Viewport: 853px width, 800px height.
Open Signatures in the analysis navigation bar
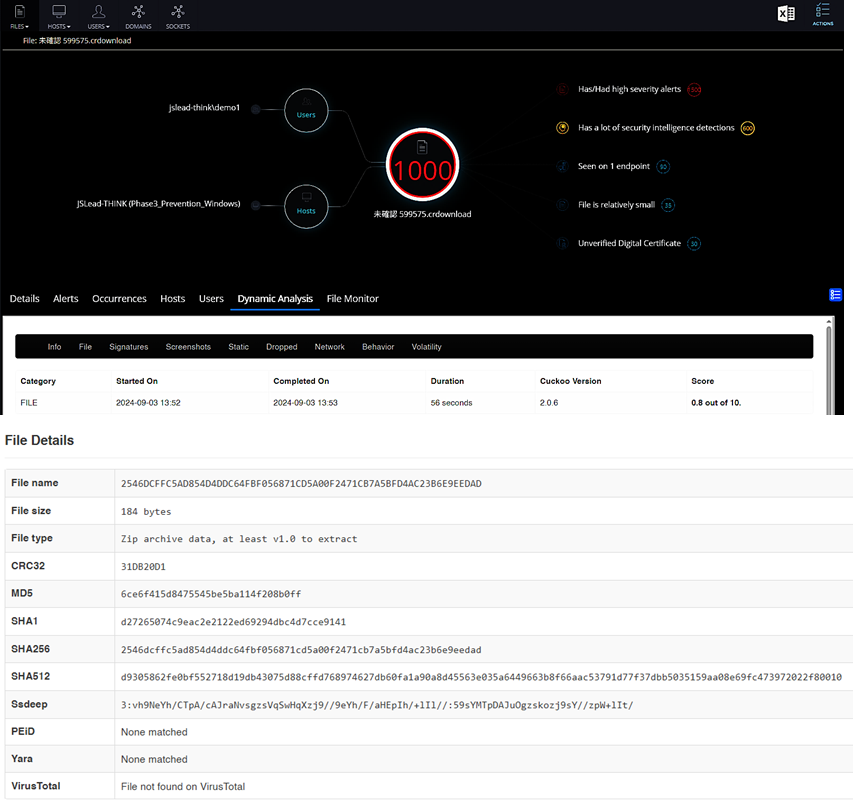click(x=128, y=347)
